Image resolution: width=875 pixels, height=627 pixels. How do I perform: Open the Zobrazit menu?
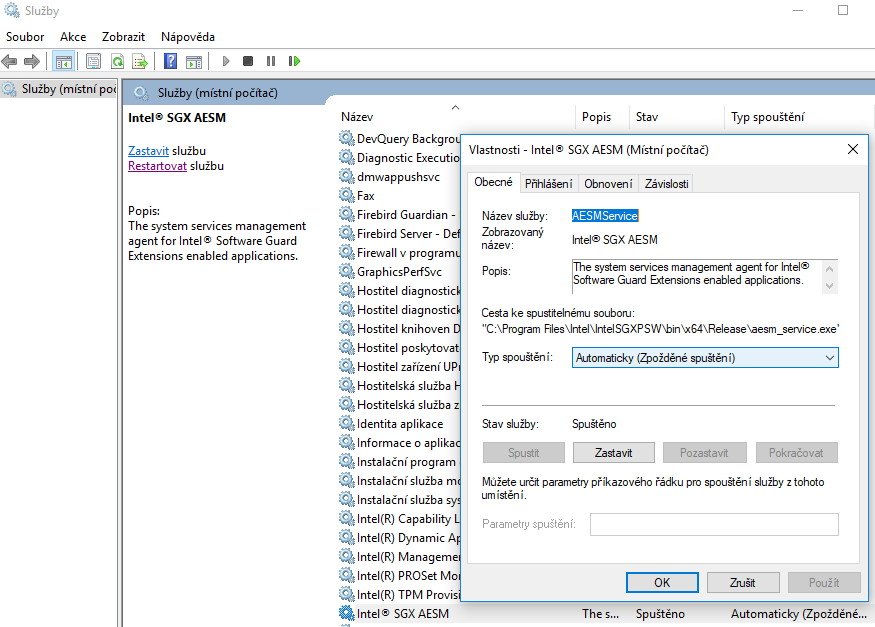123,37
